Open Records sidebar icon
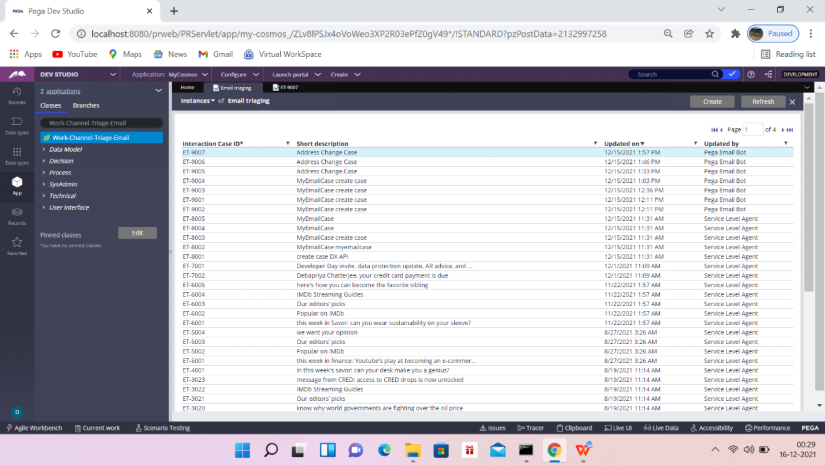The width and height of the screenshot is (825, 465). 17,216
